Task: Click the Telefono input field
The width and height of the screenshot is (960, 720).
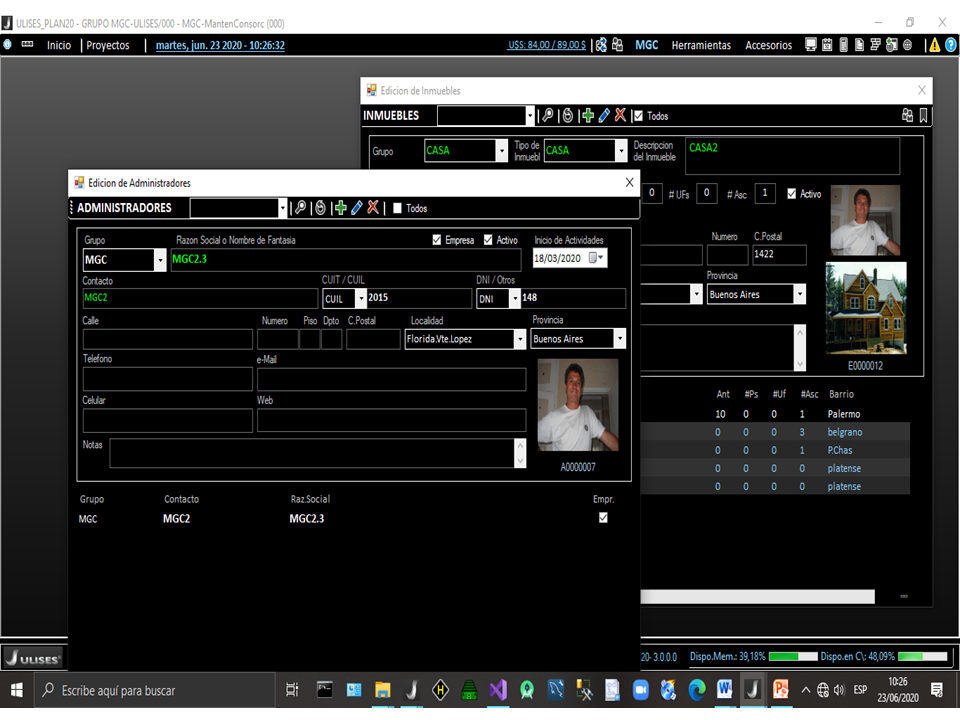Action: pos(167,379)
